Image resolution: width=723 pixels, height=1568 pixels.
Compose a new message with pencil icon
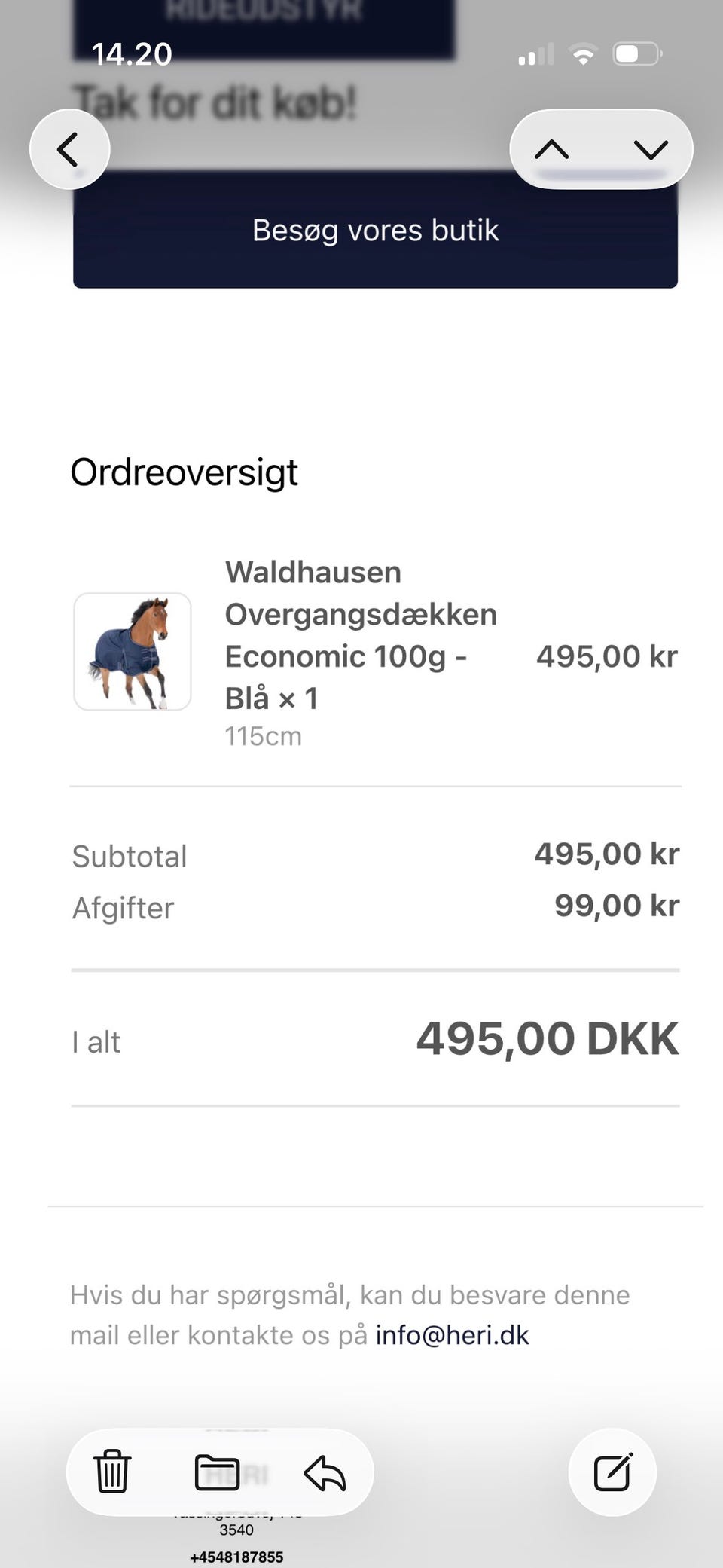(612, 1472)
